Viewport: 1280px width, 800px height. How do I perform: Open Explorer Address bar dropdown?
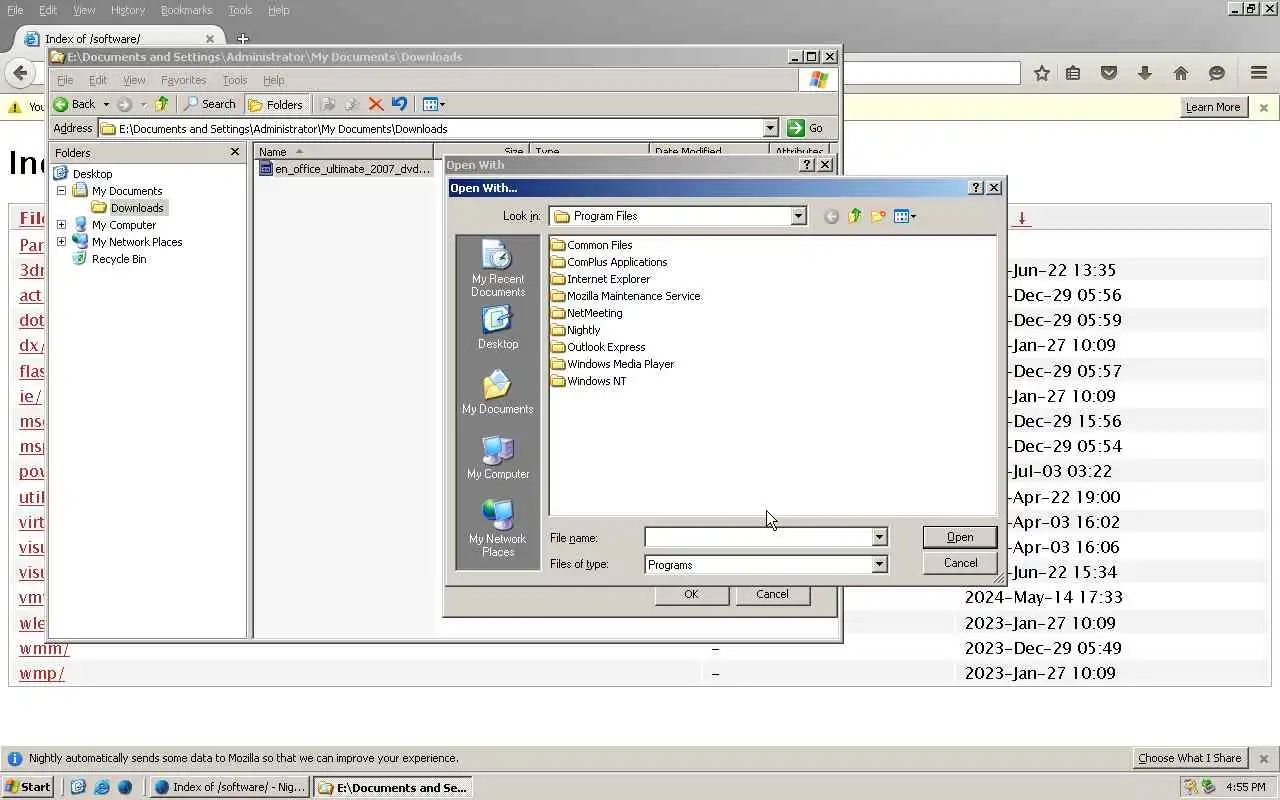[770, 128]
